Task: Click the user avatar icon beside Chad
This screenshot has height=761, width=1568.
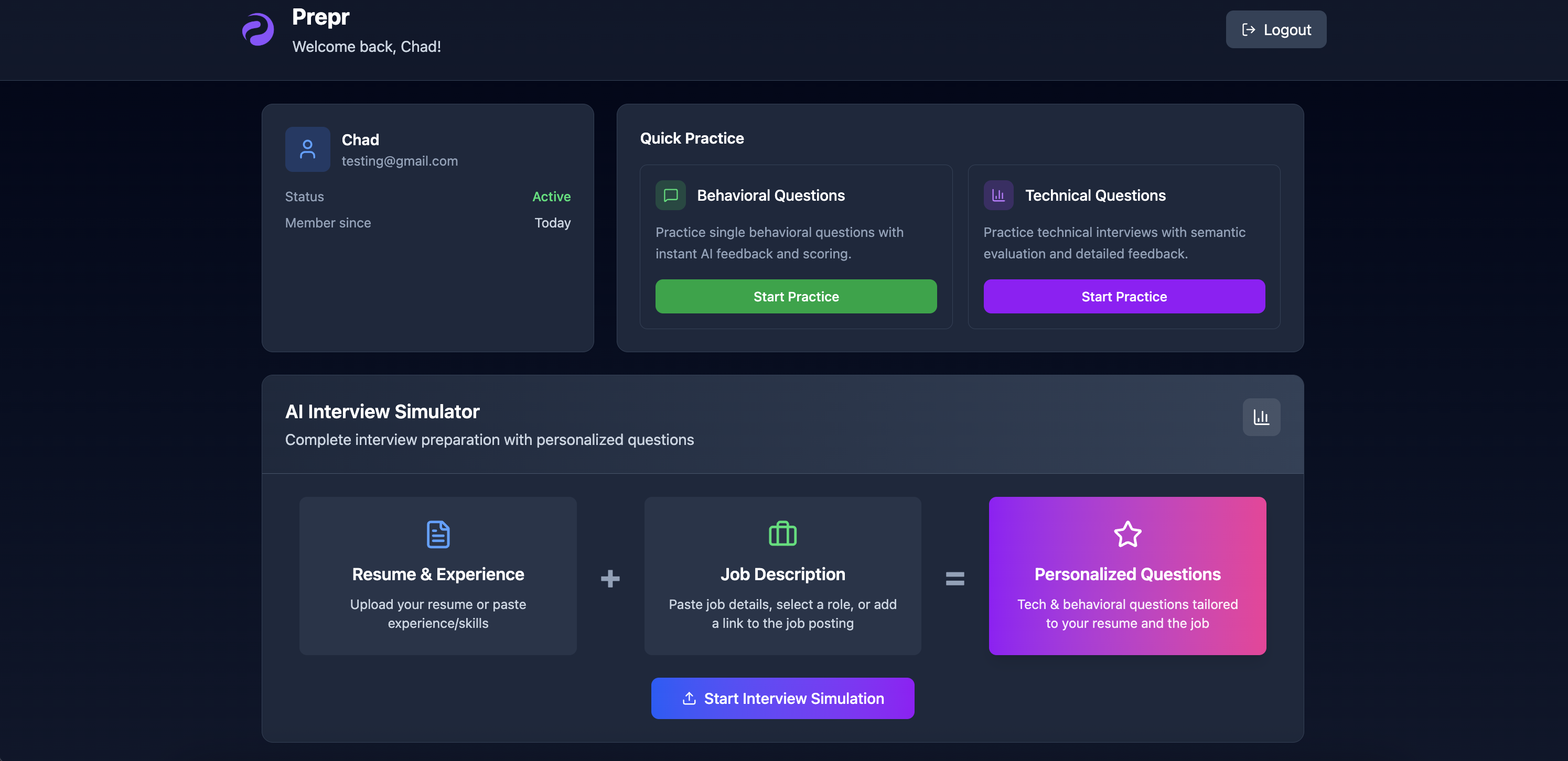Action: coord(307,149)
